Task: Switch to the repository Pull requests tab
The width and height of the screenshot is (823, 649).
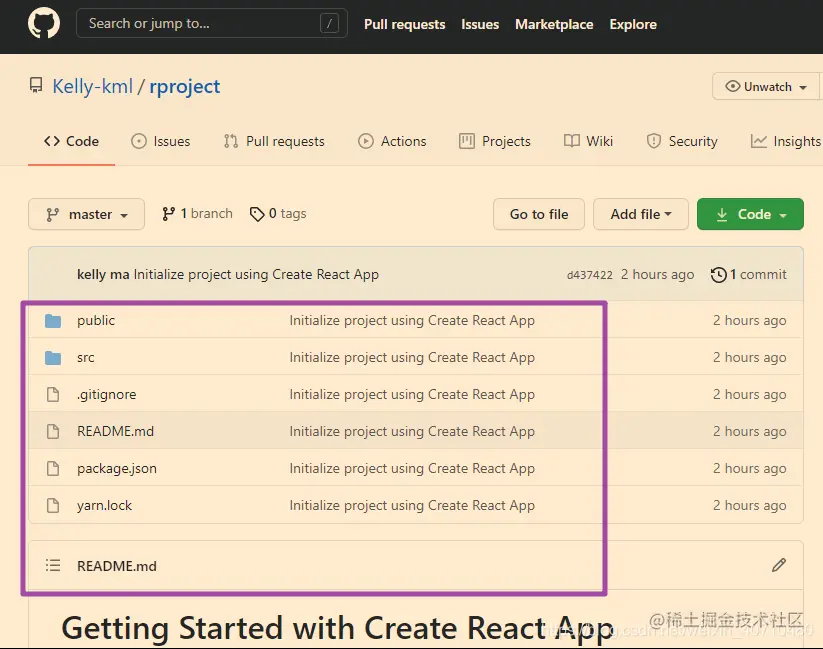Action: pos(274,141)
